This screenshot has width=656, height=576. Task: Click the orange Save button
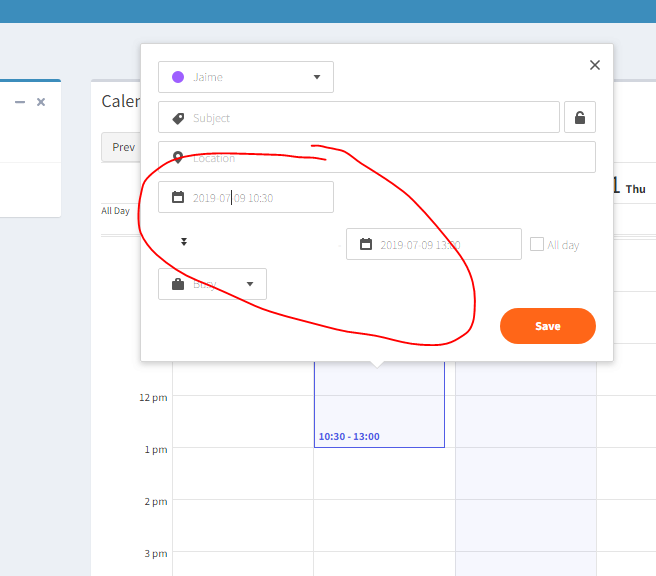pos(548,326)
